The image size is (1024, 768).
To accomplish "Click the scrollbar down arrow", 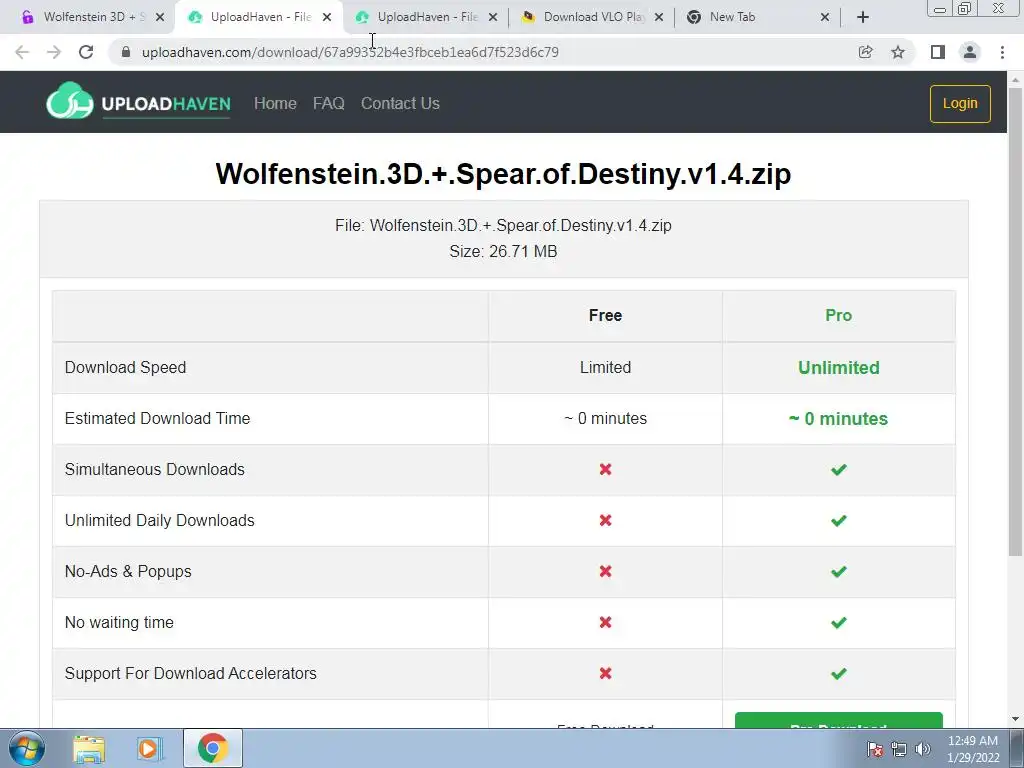I will (x=1015, y=720).
